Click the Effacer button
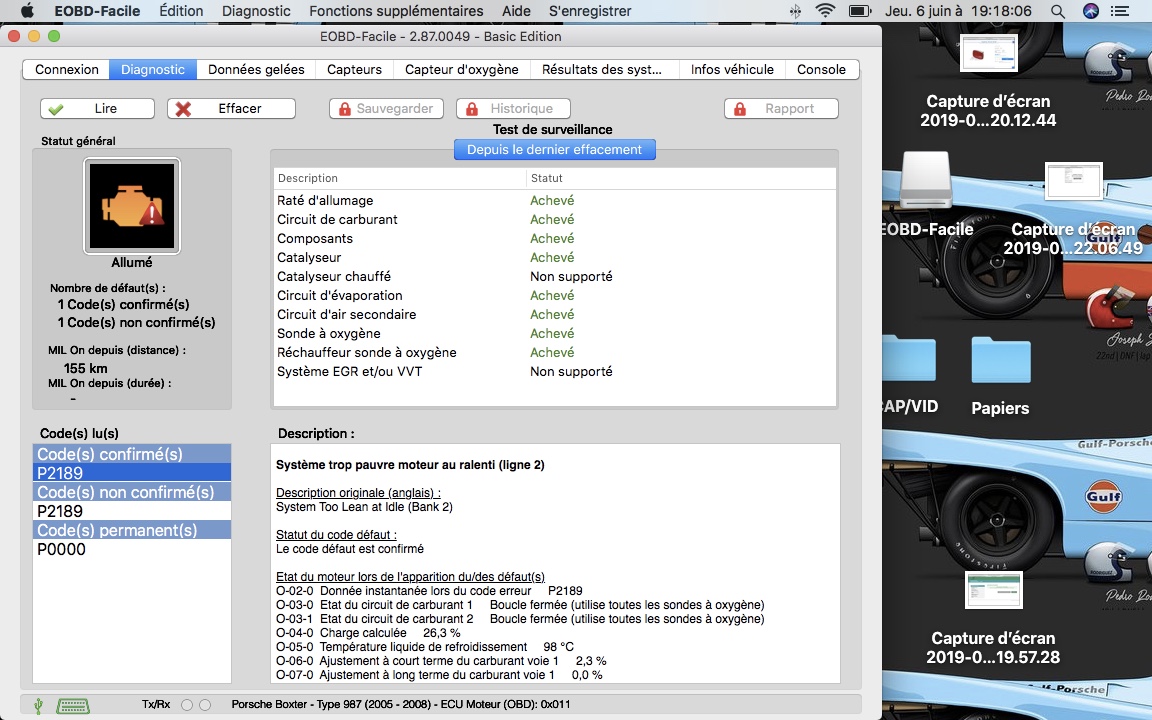The height and width of the screenshot is (720, 1152). 231,108
